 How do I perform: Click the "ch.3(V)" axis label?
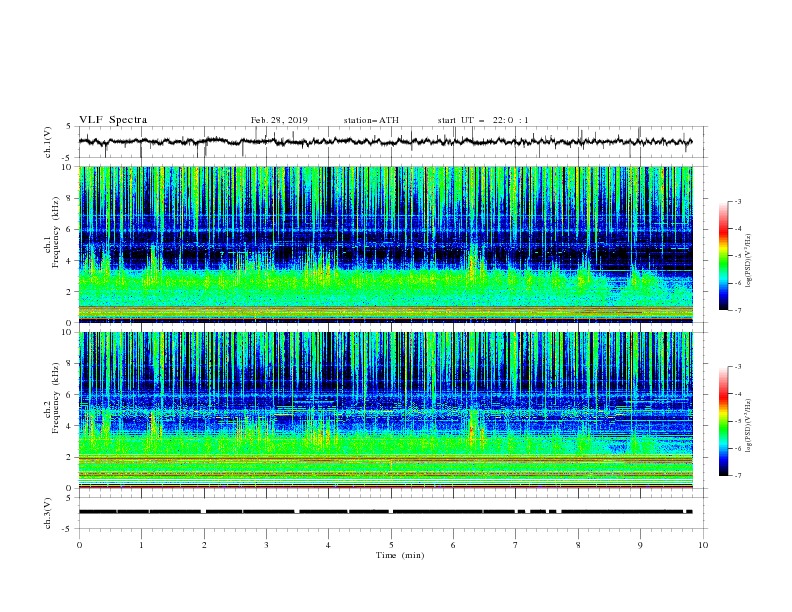(48, 513)
